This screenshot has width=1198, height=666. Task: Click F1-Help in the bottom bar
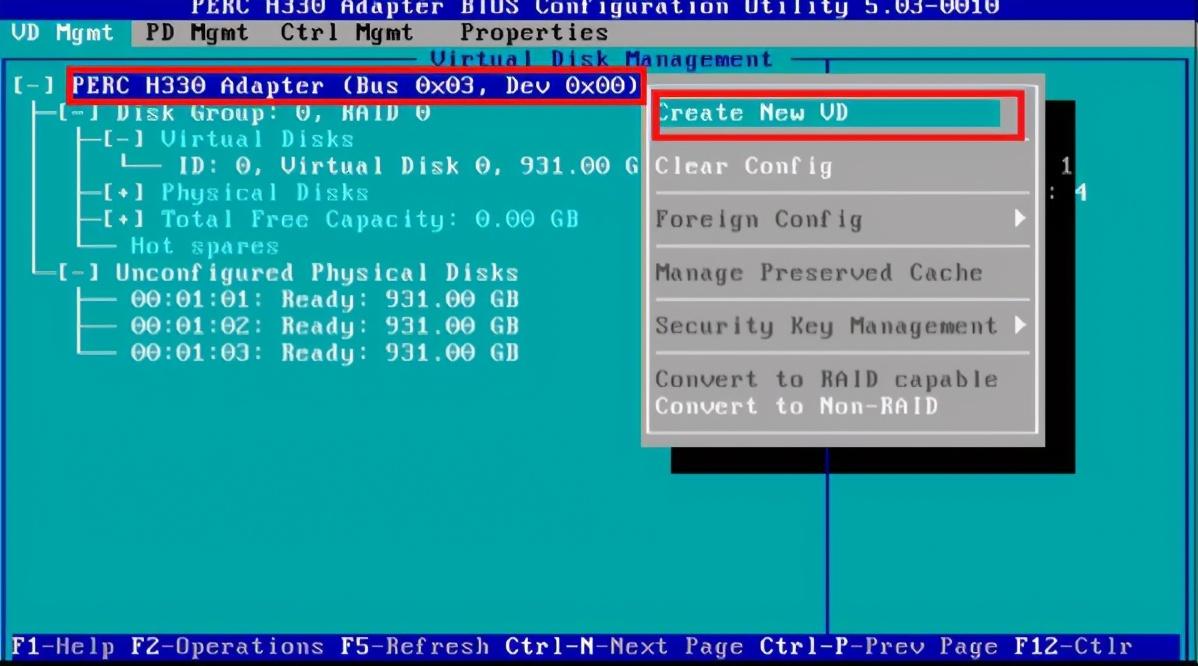(x=63, y=647)
